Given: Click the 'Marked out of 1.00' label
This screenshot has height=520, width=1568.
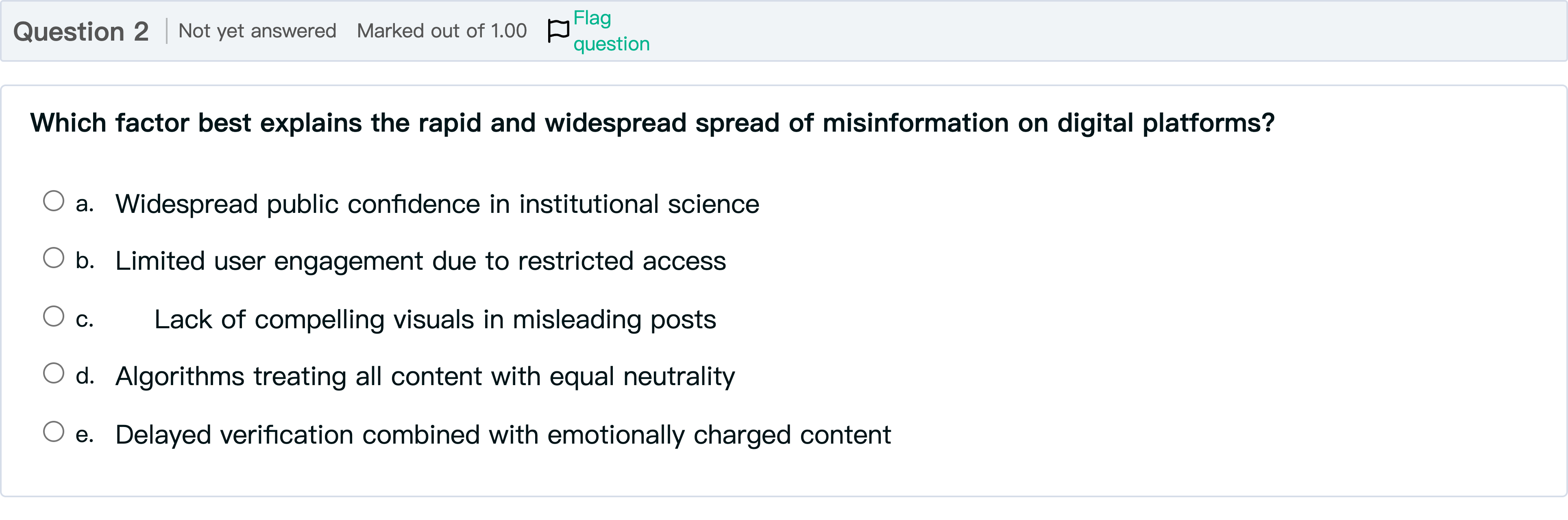Looking at the screenshot, I should [441, 31].
